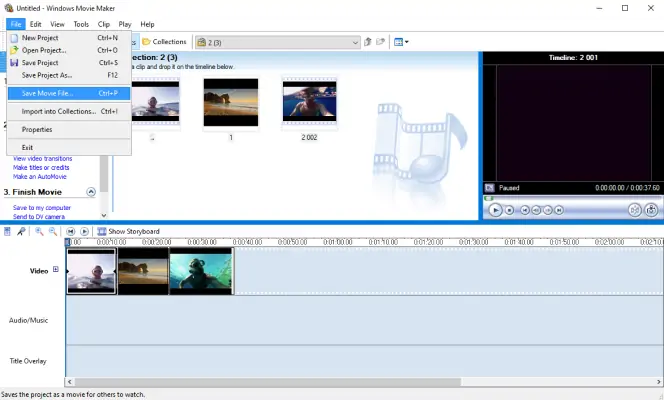Click the timeline ruler at 0:01:00.00
The height and width of the screenshot is (400, 664).
click(x=338, y=242)
